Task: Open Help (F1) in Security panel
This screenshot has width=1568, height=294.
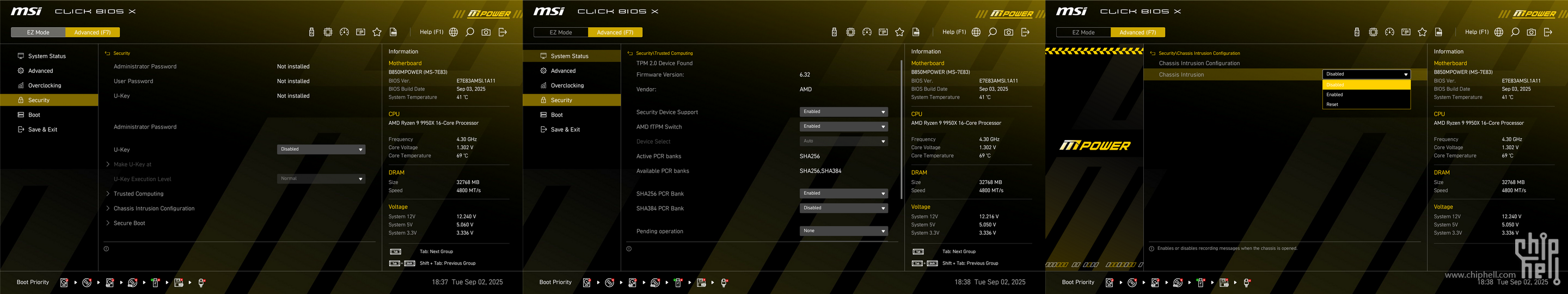Action: point(432,32)
